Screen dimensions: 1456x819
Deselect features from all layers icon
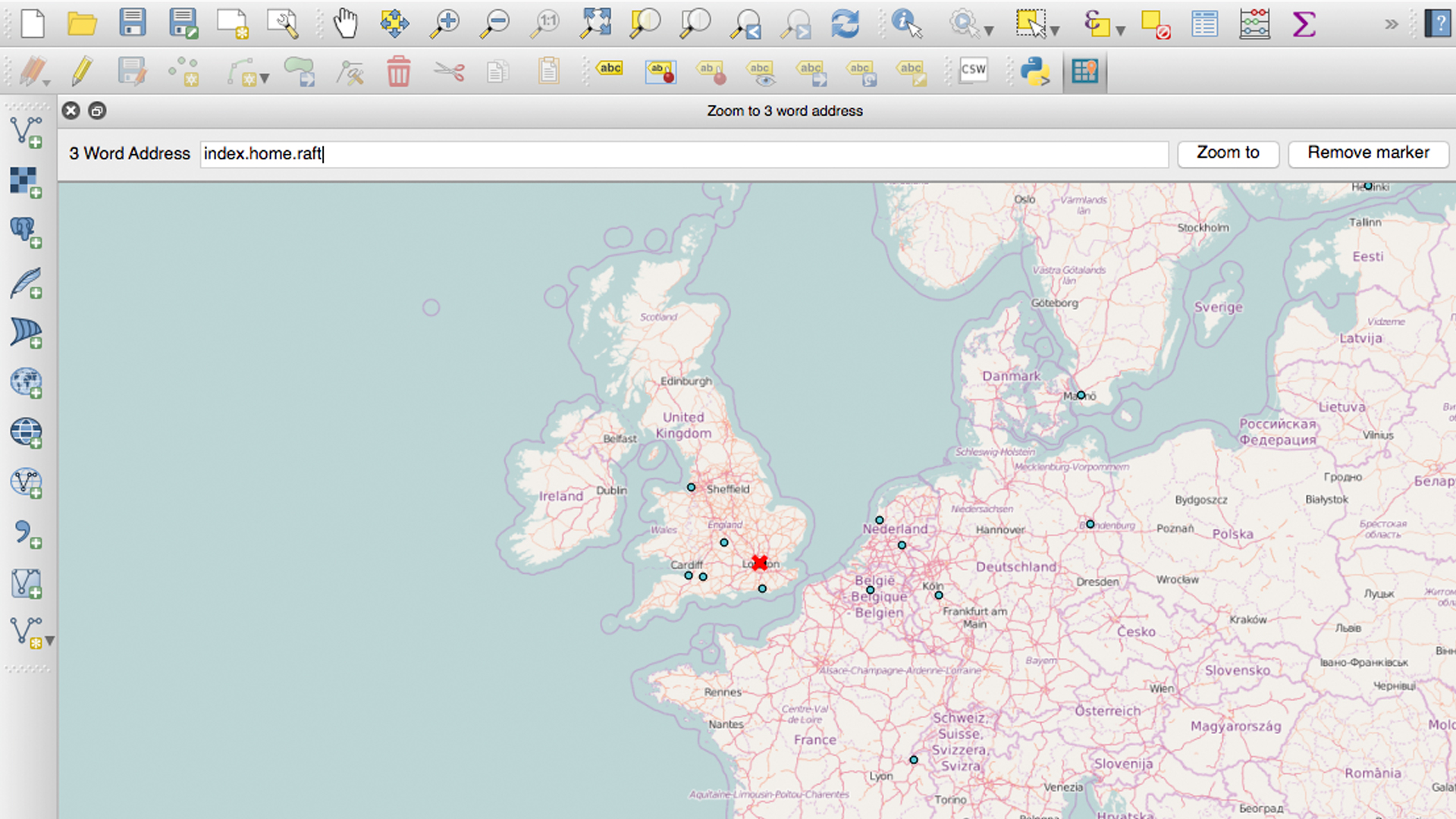coord(1156,24)
